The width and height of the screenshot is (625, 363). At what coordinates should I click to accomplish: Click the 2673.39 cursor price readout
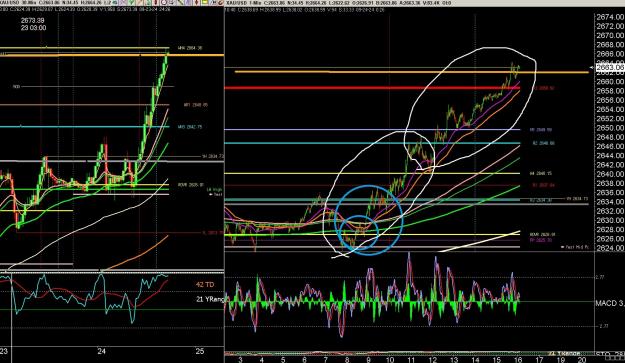click(33, 20)
